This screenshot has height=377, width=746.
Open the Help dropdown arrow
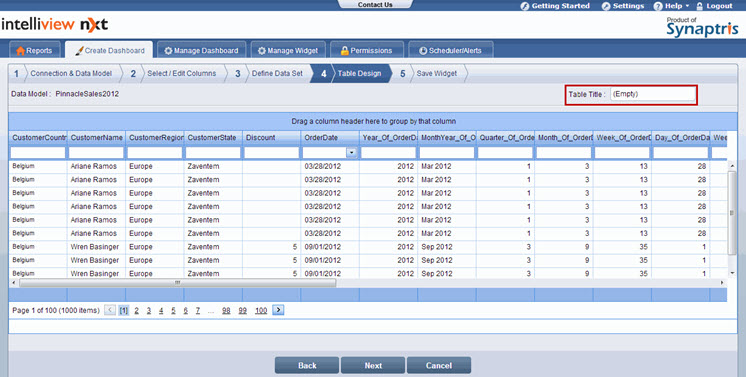(x=687, y=6)
